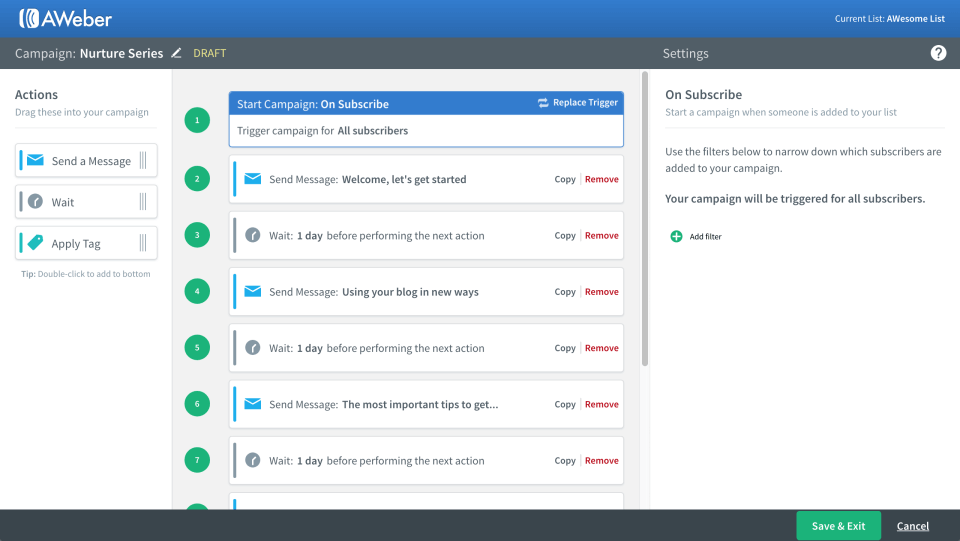Click envelope icon of Welcome message step
The image size is (960, 541).
click(253, 179)
